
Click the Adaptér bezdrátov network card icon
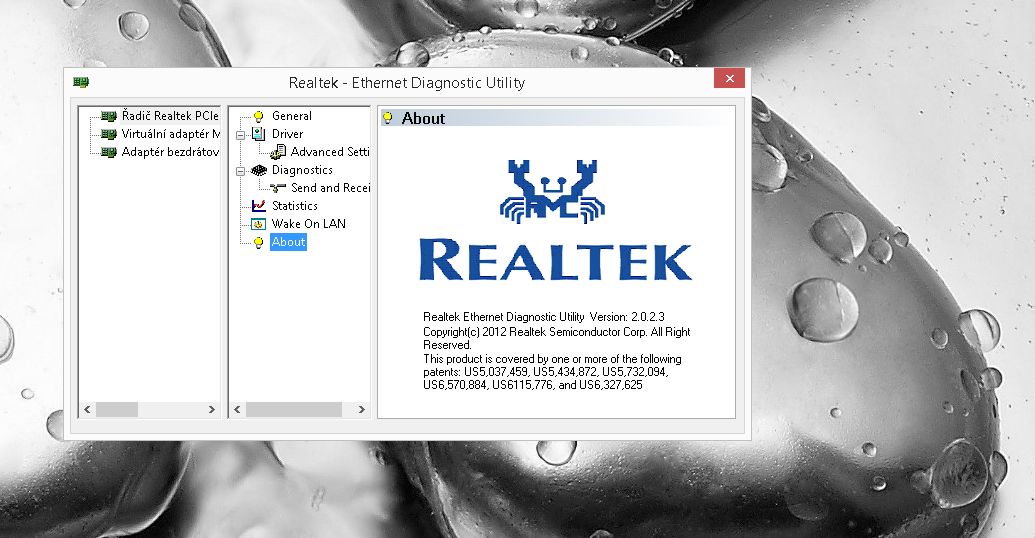(109, 152)
